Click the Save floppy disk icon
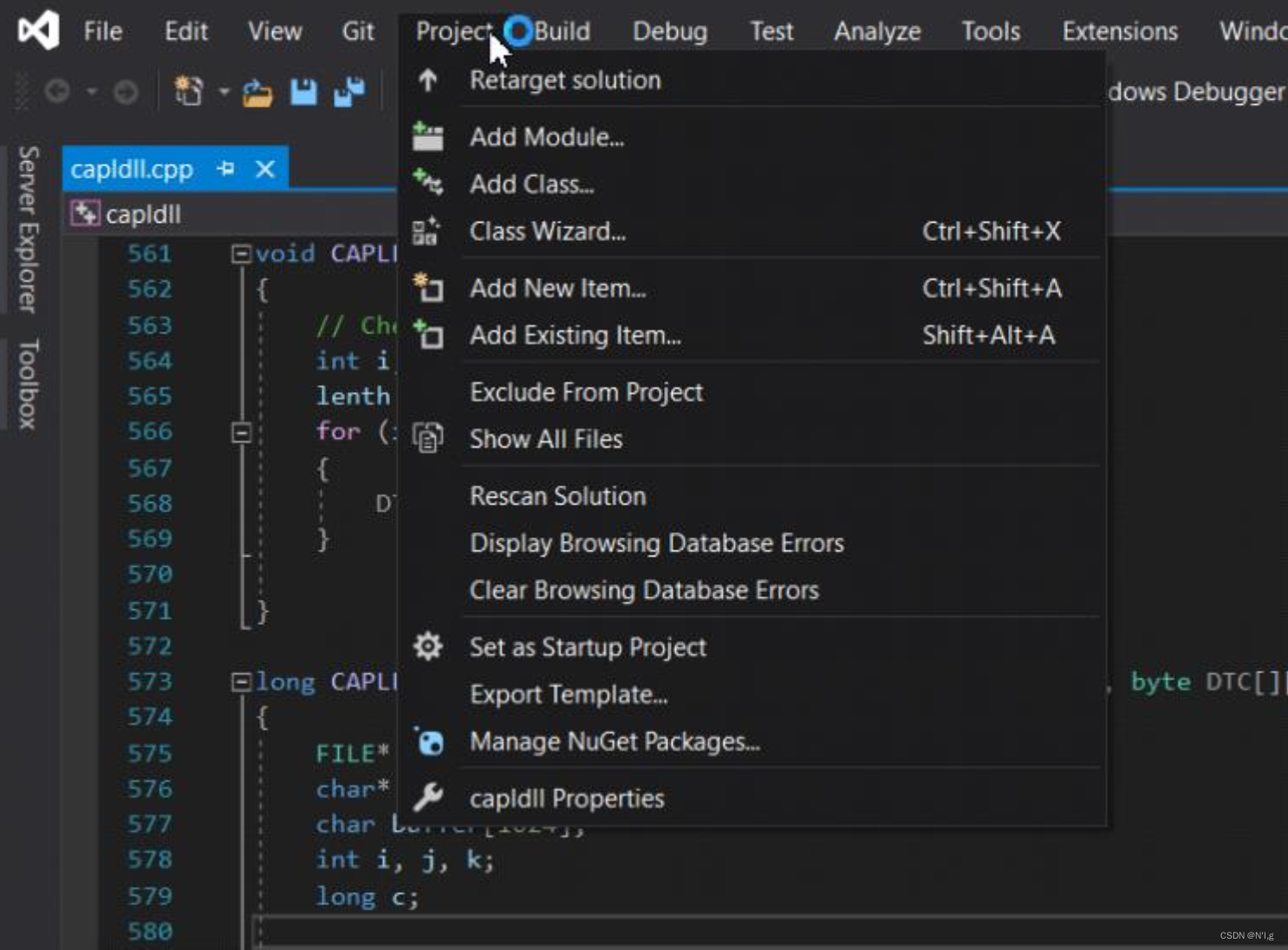This screenshot has width=1288, height=950. pyautogui.click(x=303, y=91)
